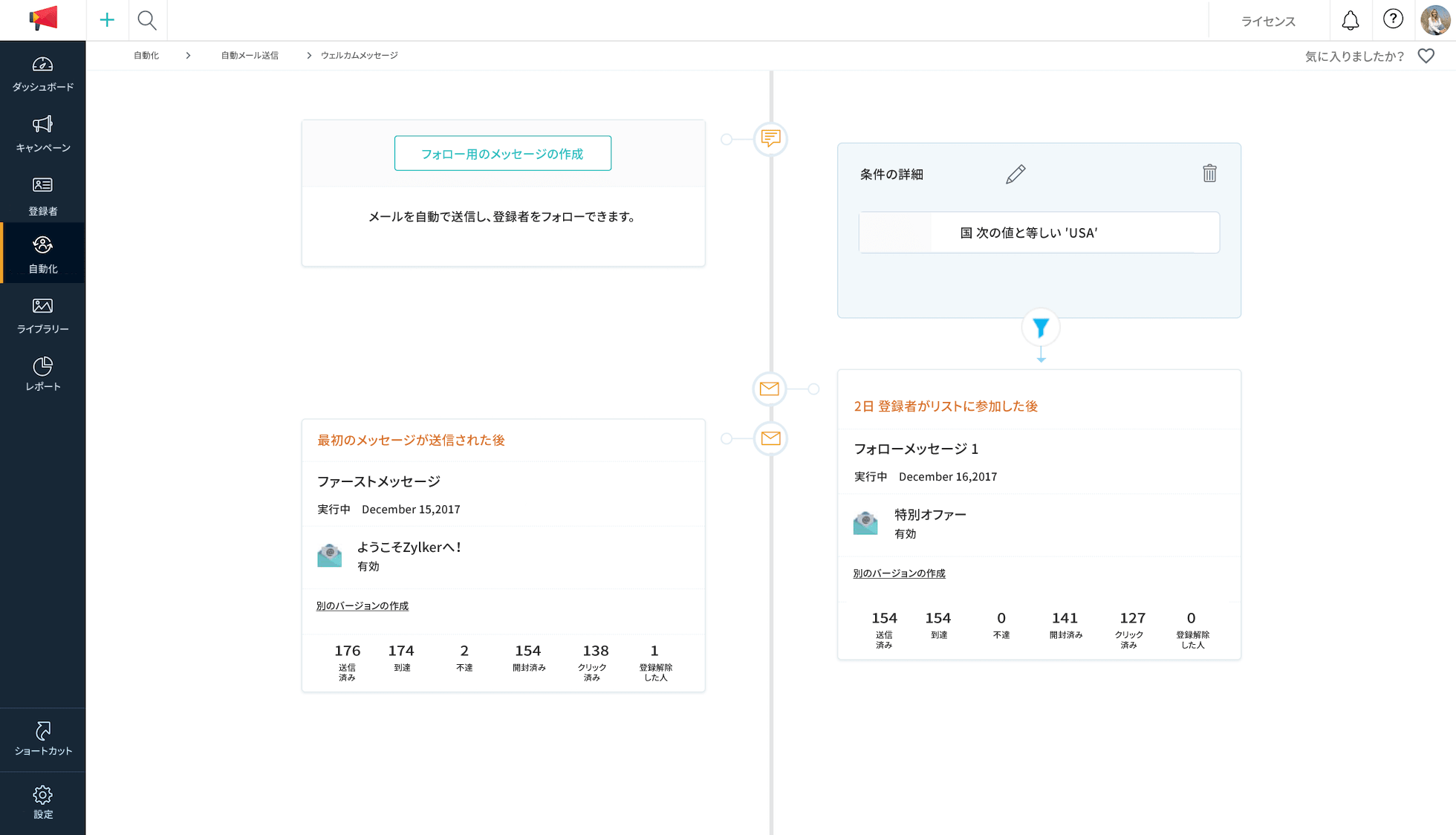
Task: Click 2日 登録者がリストに参加した後 heading
Action: (x=945, y=406)
